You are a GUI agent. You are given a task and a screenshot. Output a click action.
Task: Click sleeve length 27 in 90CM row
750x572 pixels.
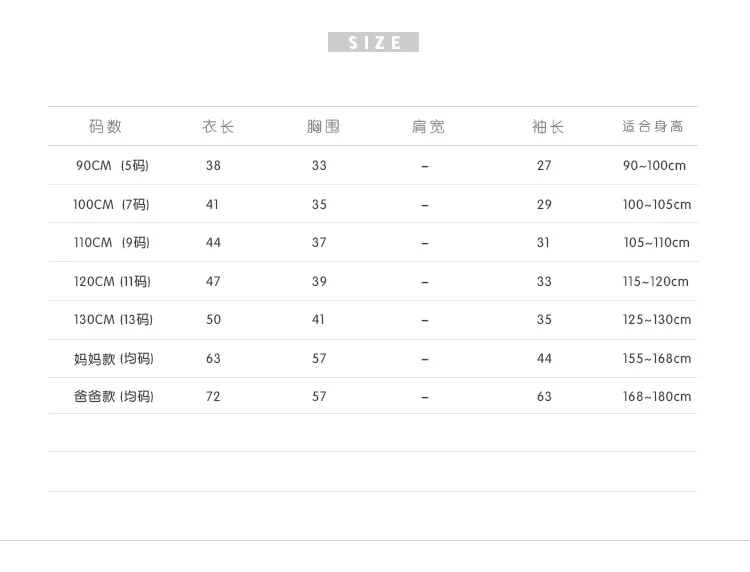pyautogui.click(x=544, y=165)
